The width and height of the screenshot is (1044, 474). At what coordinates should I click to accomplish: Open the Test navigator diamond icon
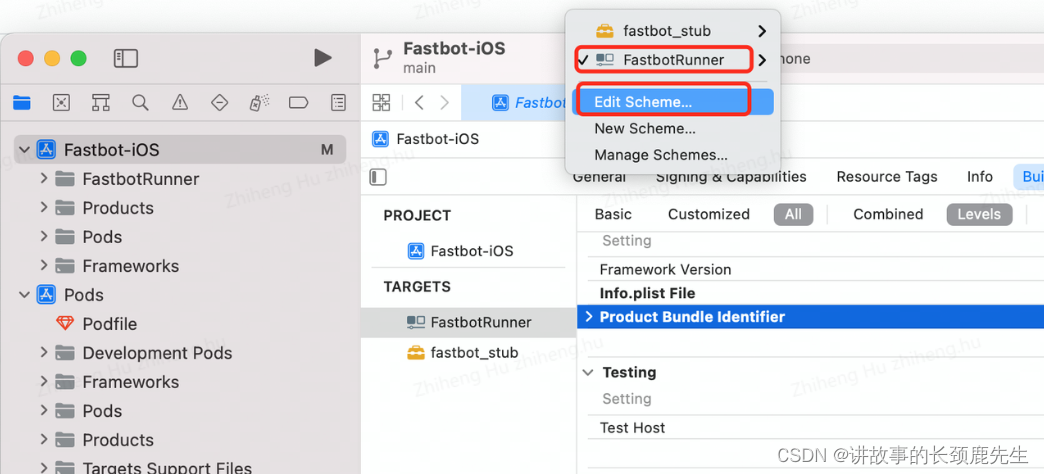[219, 103]
